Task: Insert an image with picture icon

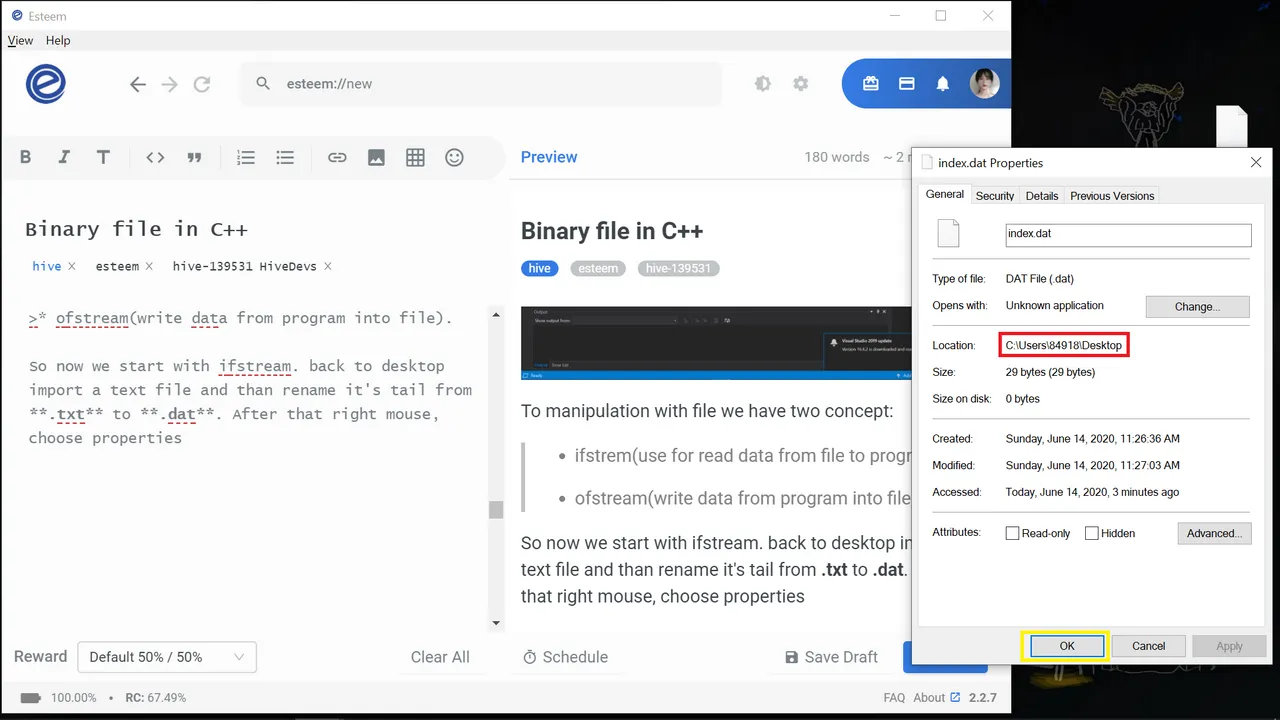Action: 376,157
